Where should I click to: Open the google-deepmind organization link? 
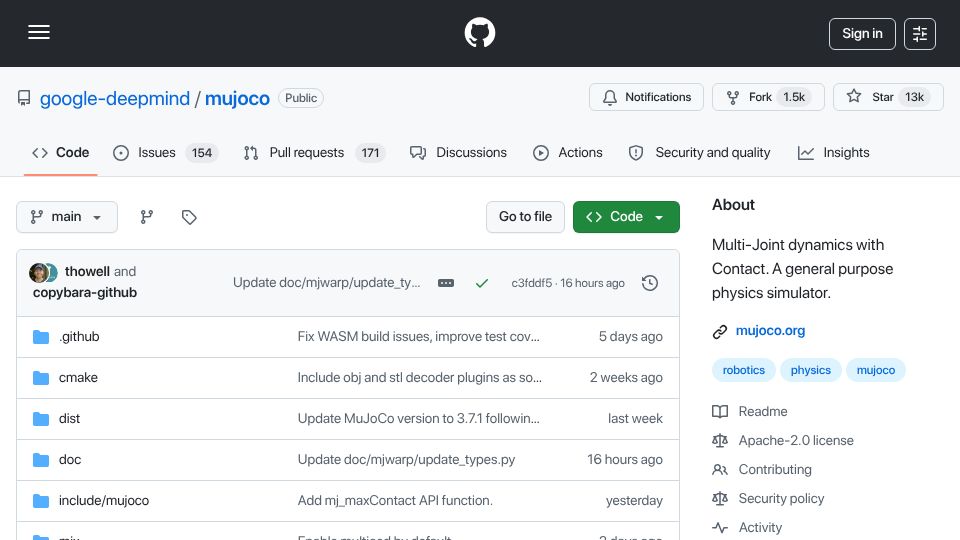114,98
